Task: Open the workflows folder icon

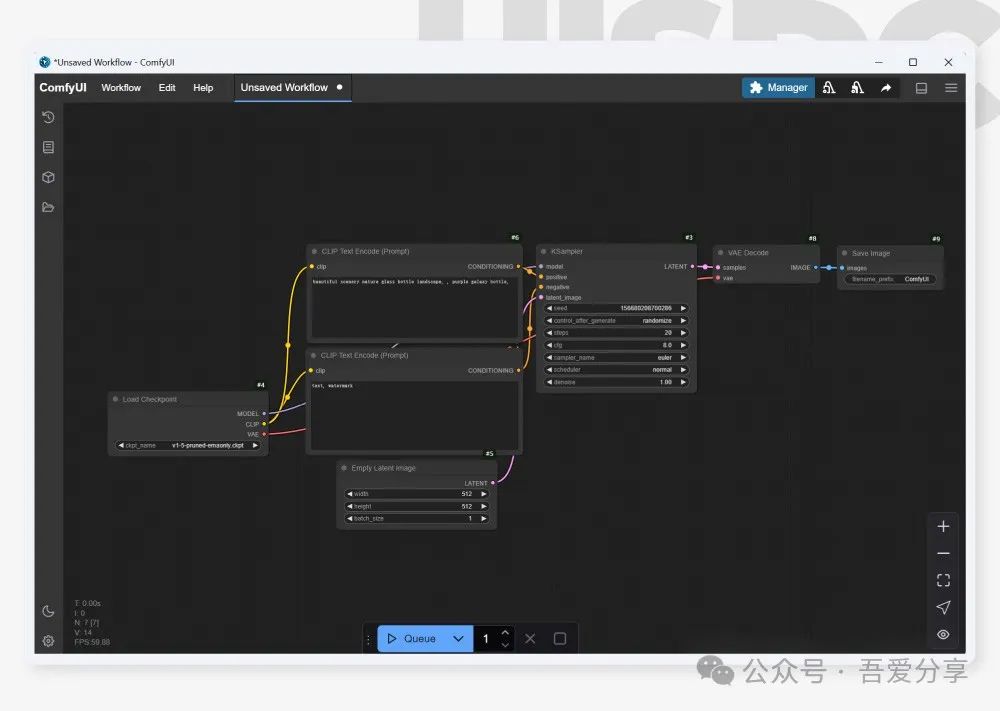Action: click(x=48, y=207)
